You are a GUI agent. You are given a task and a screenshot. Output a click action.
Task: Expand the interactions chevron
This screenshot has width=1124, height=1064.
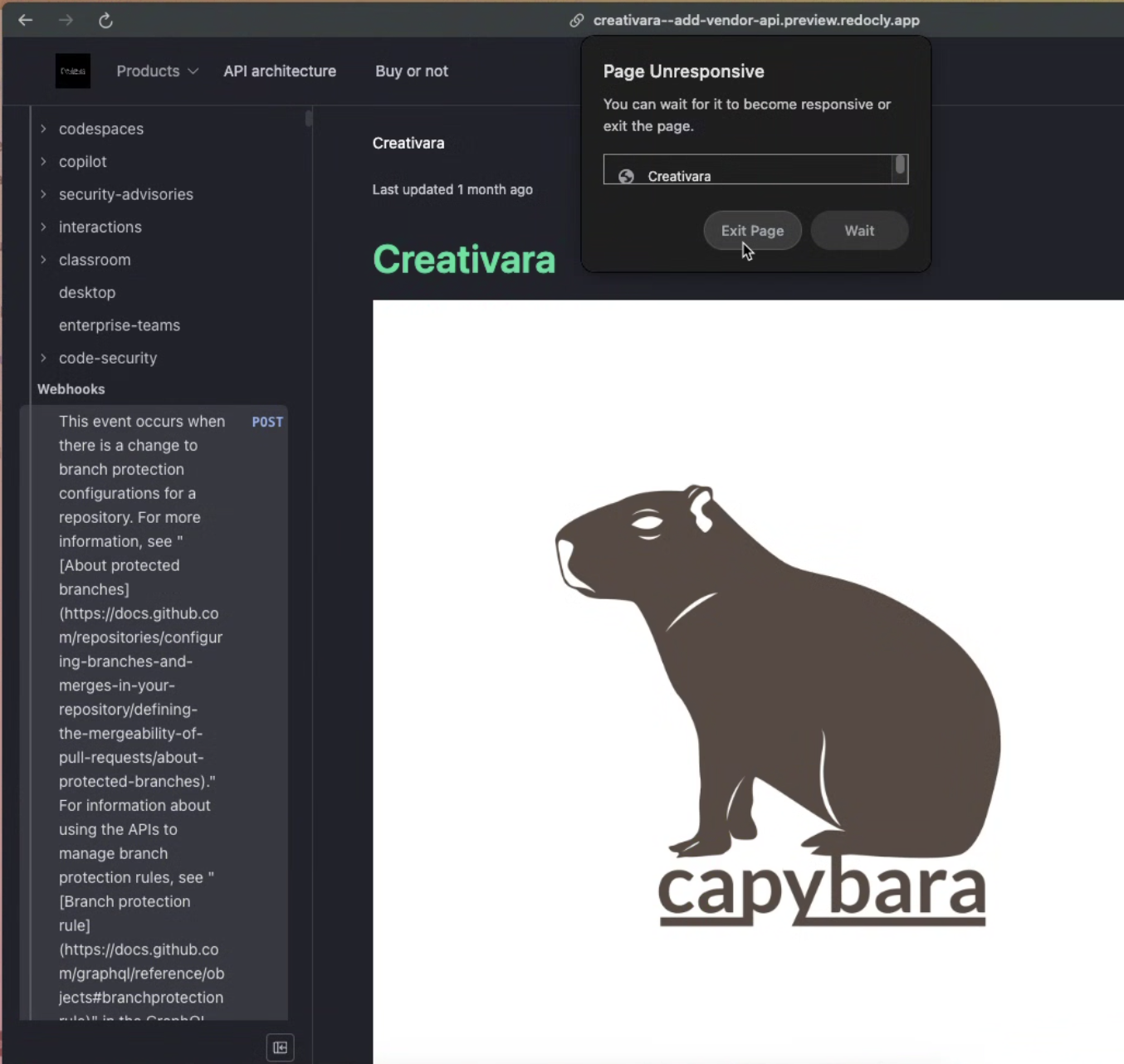pyautogui.click(x=43, y=227)
